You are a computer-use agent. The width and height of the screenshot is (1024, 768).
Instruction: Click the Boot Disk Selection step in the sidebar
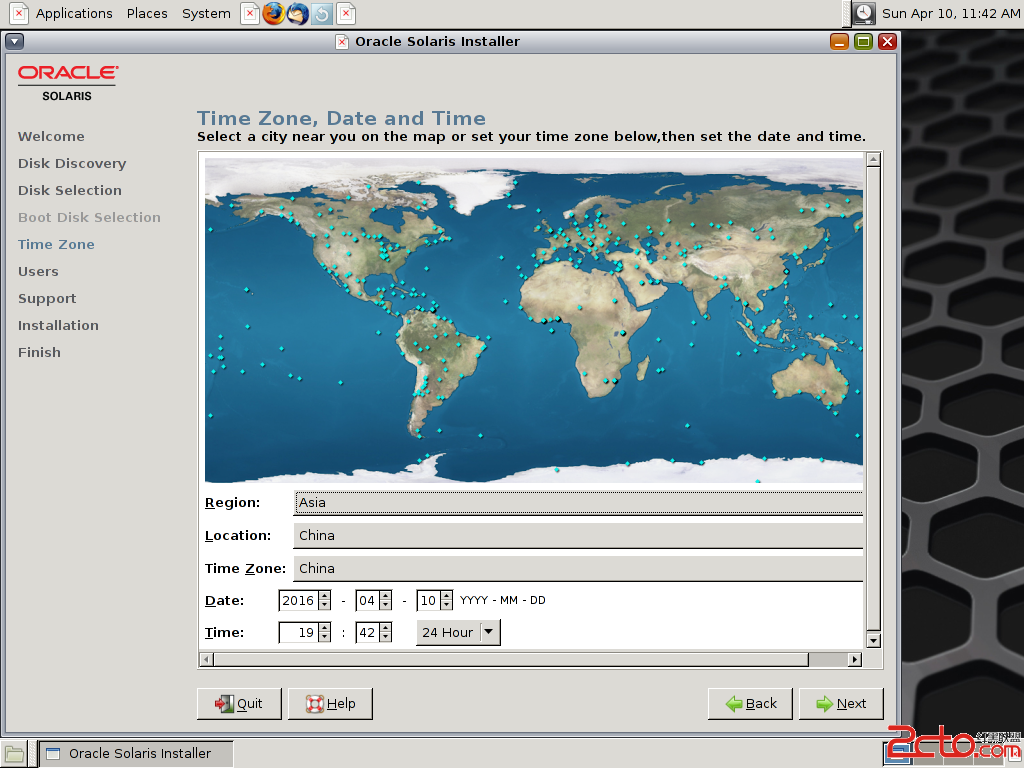pos(89,217)
